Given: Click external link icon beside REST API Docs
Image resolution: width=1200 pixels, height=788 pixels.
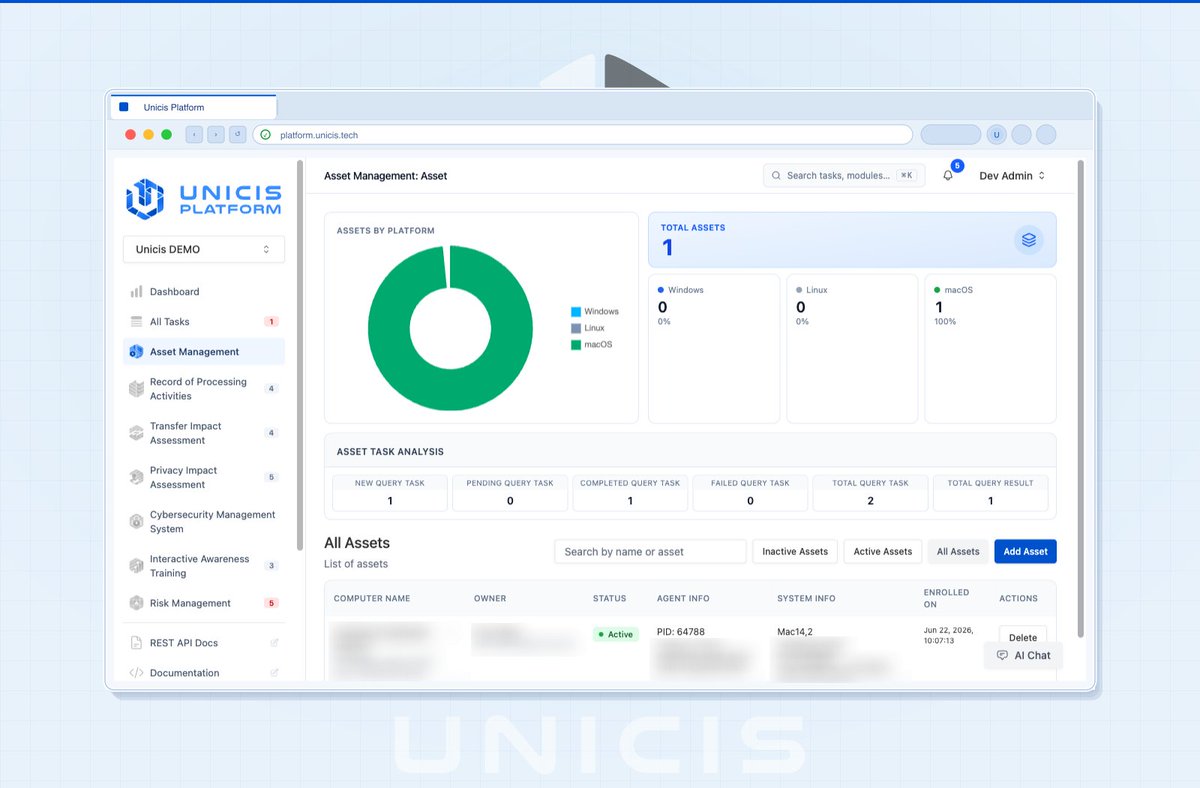Looking at the screenshot, I should click(x=275, y=643).
